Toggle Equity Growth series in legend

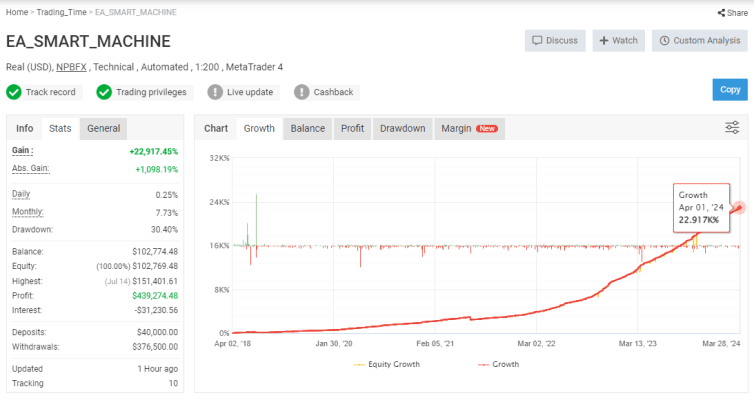(387, 365)
